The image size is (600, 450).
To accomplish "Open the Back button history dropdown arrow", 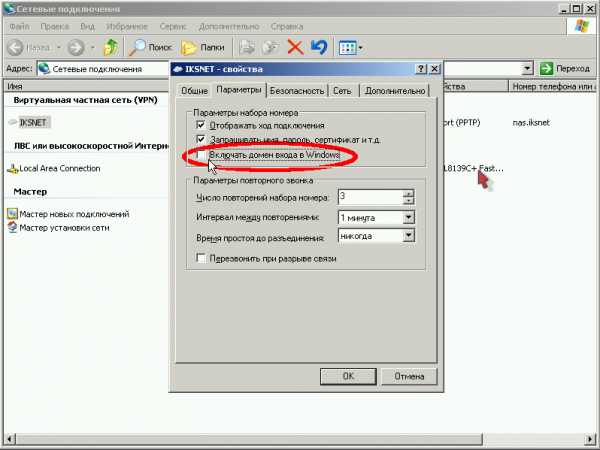I will click(x=59, y=48).
